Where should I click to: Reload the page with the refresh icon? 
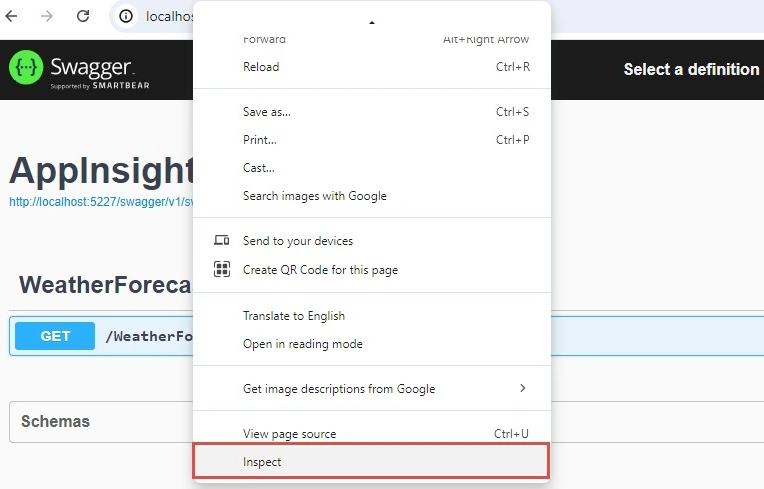coord(83,16)
